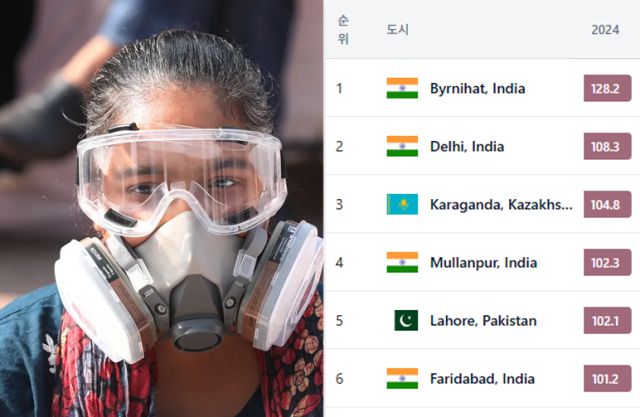The image size is (640, 417).
Task: Select the Faridabad, India city name
Action: [x=482, y=379]
